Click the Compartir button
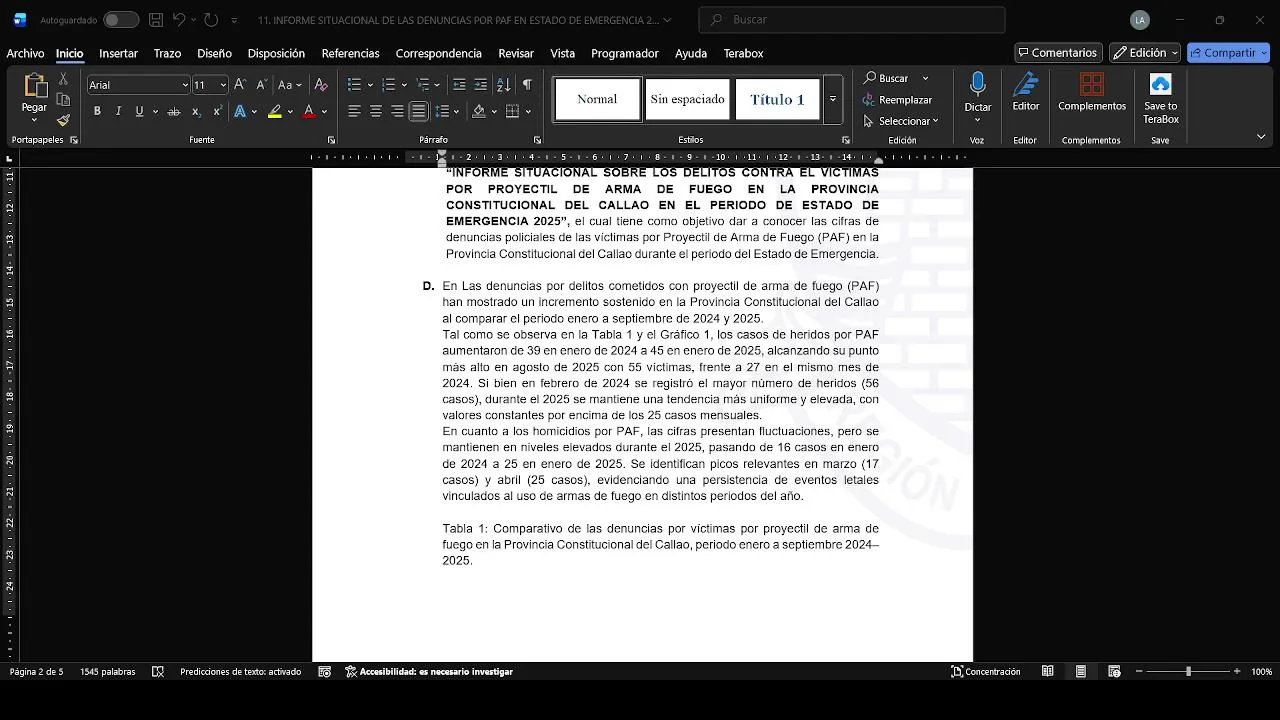Viewport: 1280px width, 720px height. pyautogui.click(x=1228, y=53)
